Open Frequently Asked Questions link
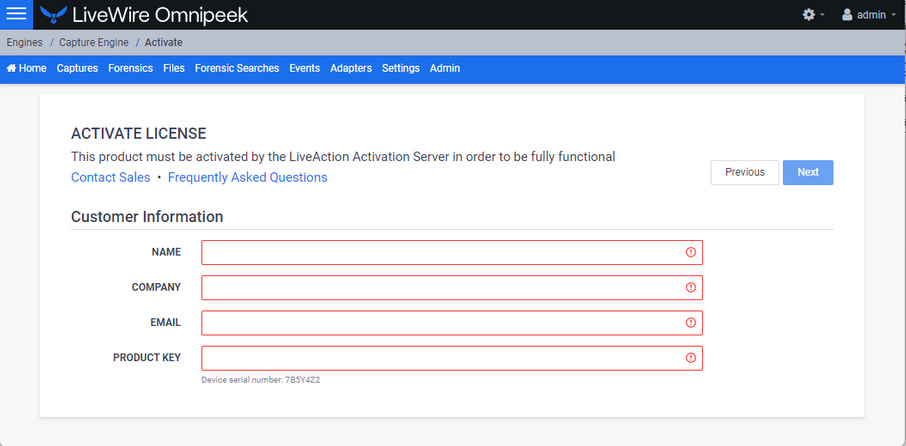The height and width of the screenshot is (446, 906). [247, 177]
